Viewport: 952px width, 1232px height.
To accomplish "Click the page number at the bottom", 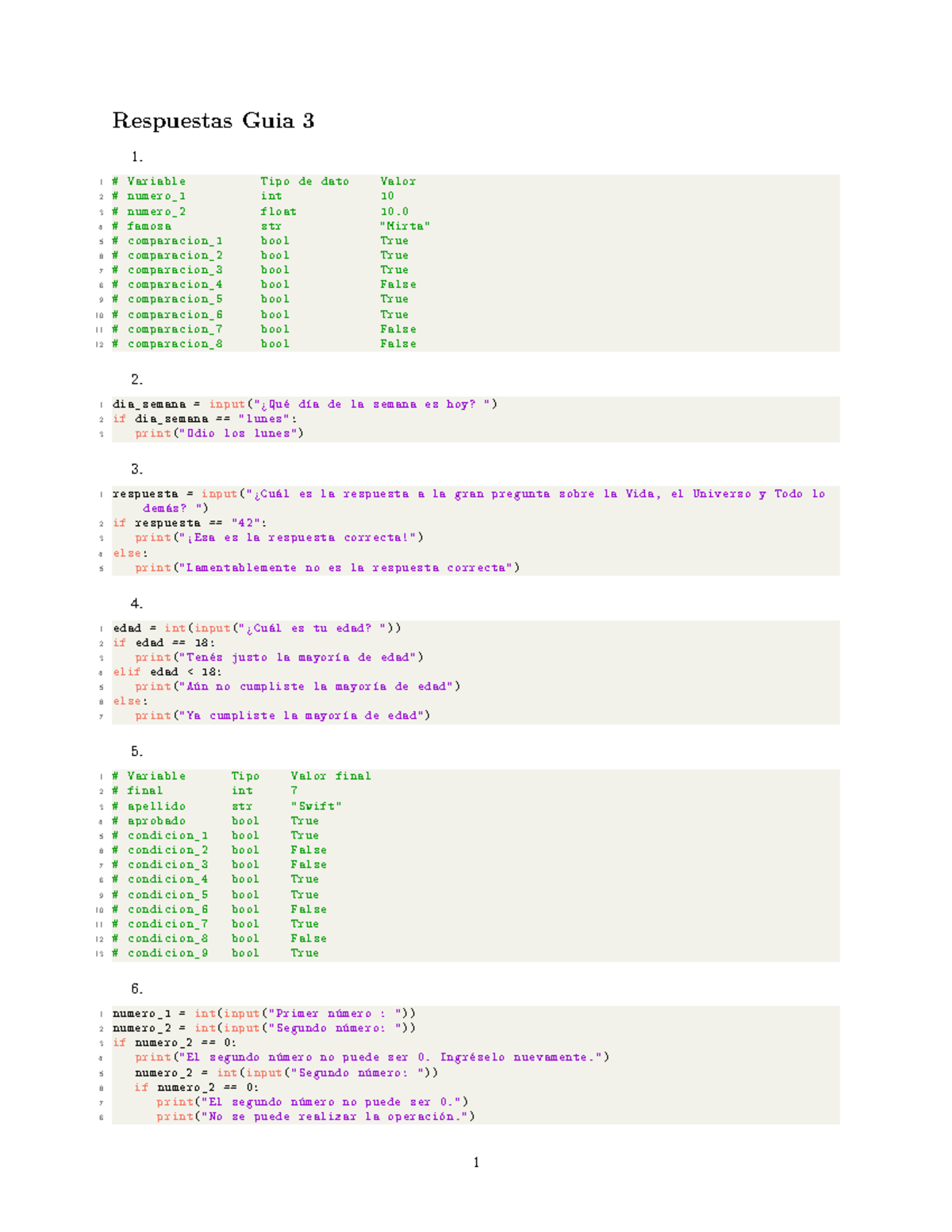I will tap(476, 1163).
